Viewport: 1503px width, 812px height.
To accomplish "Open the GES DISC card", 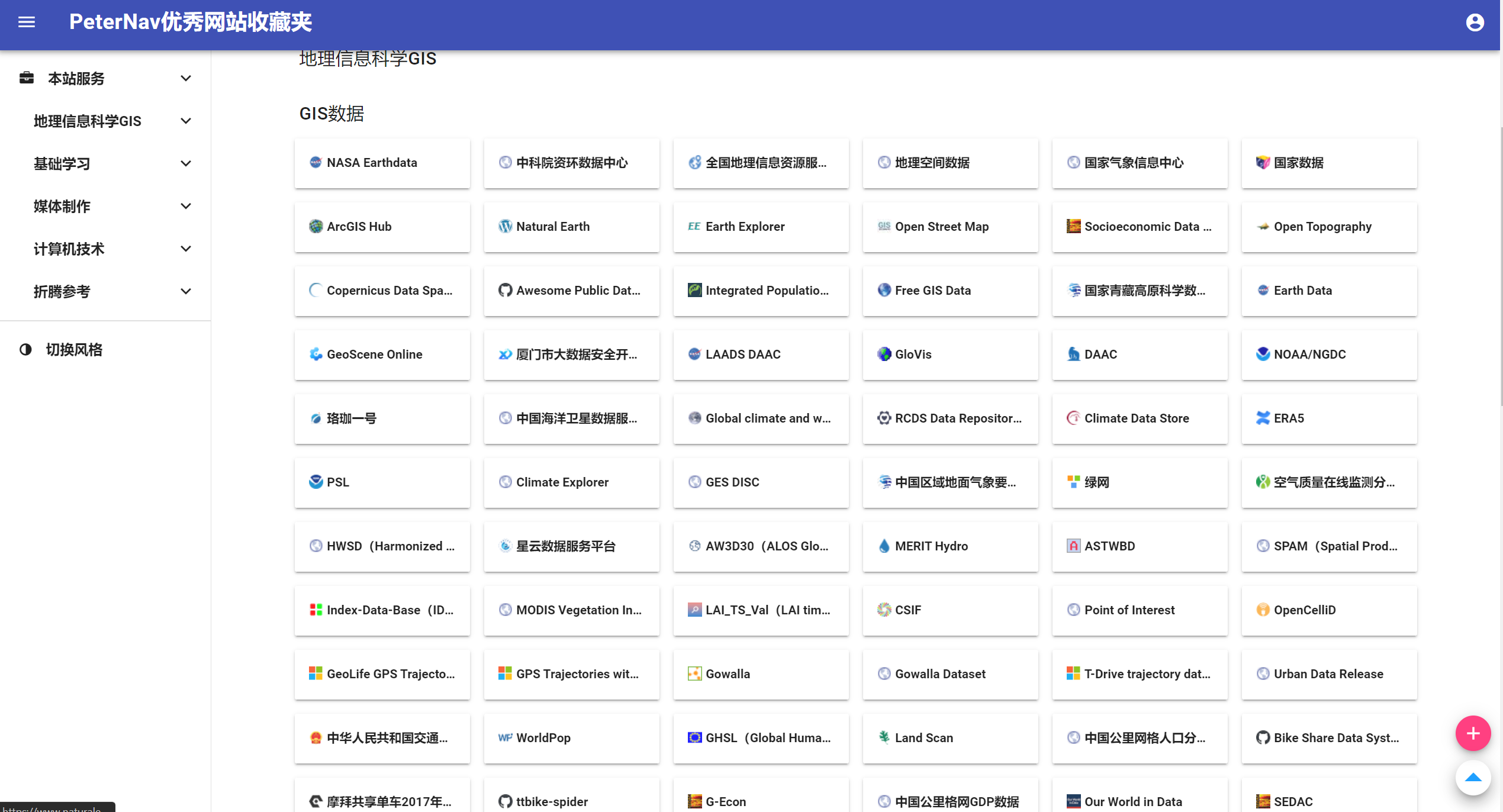I will coord(761,482).
